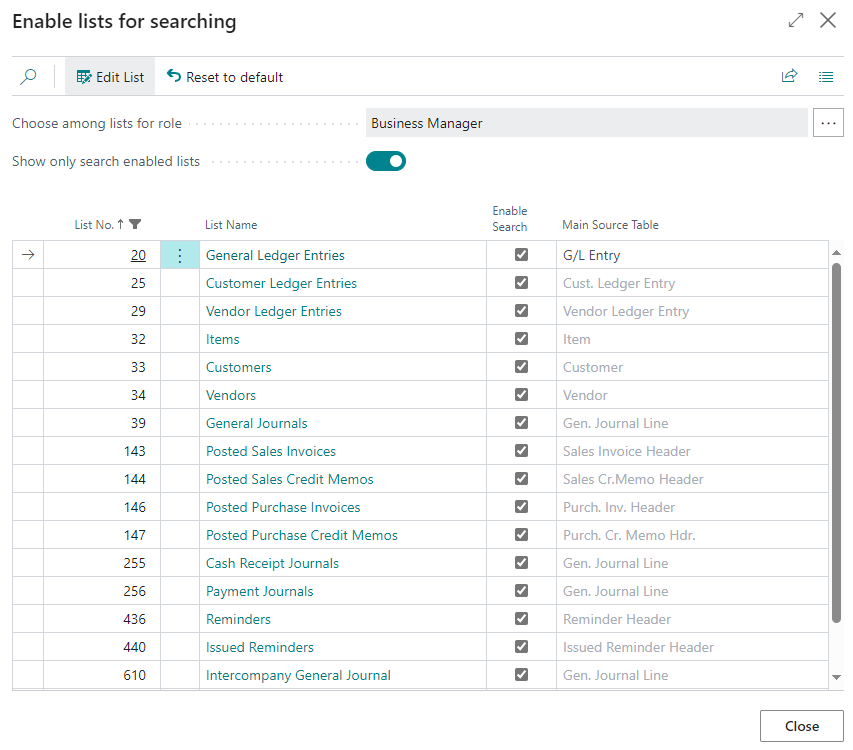This screenshot has width=853, height=750.
Task: Open the Customers list link
Action: pyautogui.click(x=238, y=367)
